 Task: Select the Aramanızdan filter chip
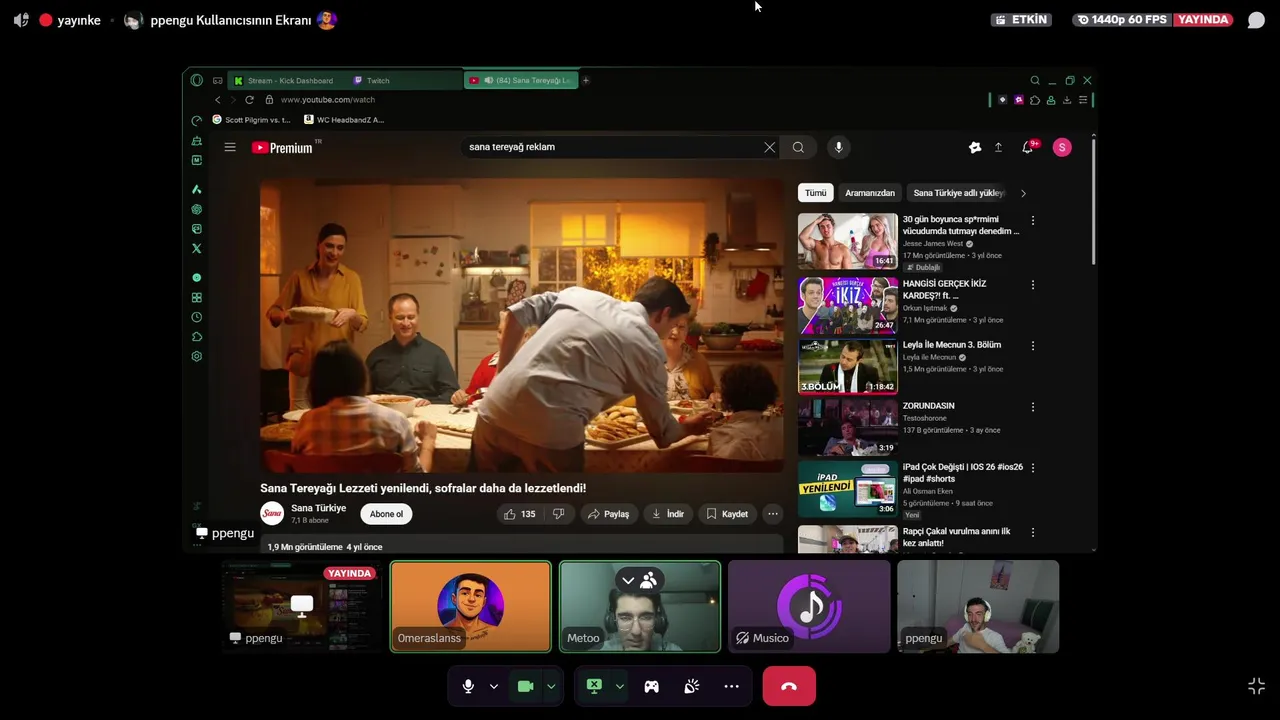(870, 193)
